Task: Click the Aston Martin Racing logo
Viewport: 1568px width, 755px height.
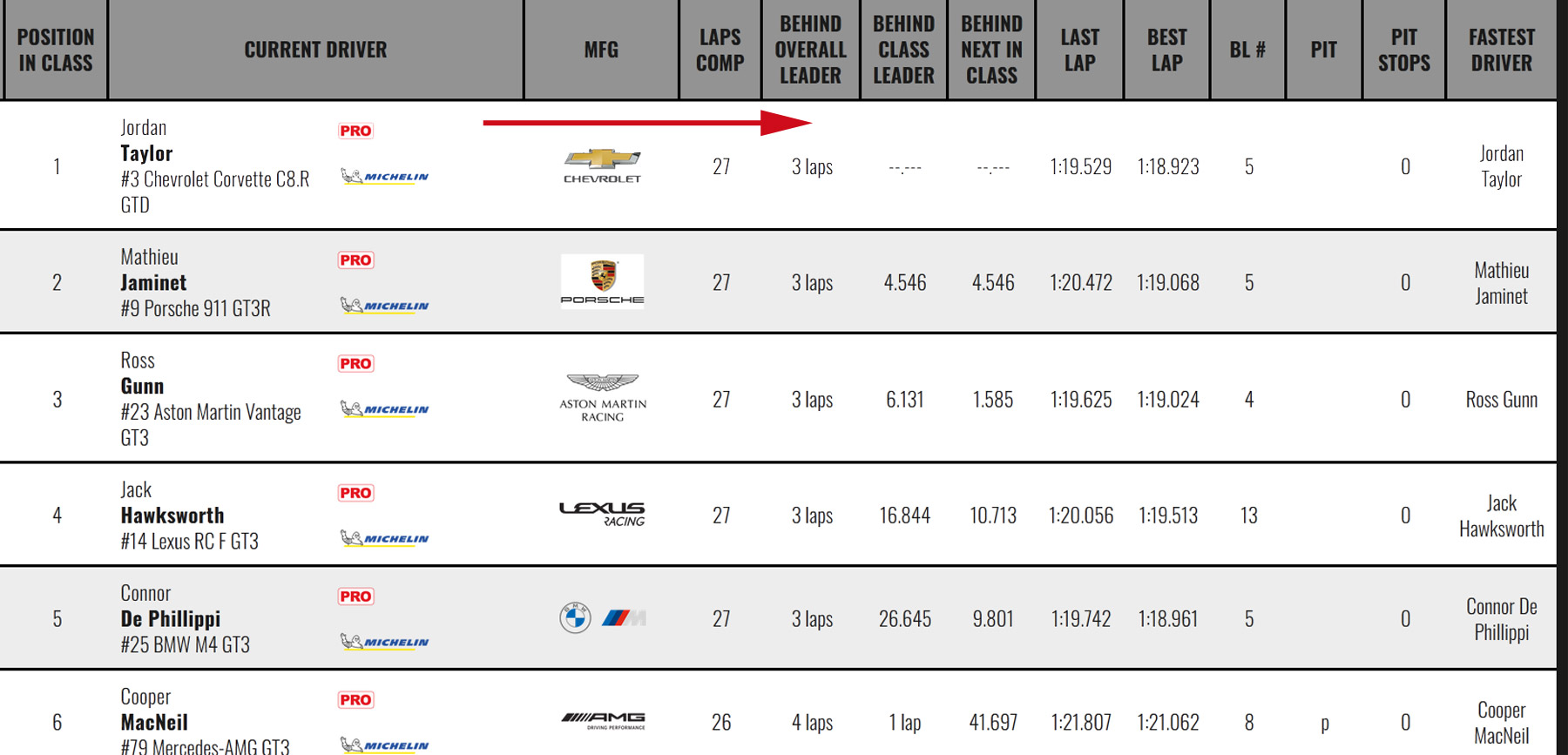Action: 602,398
